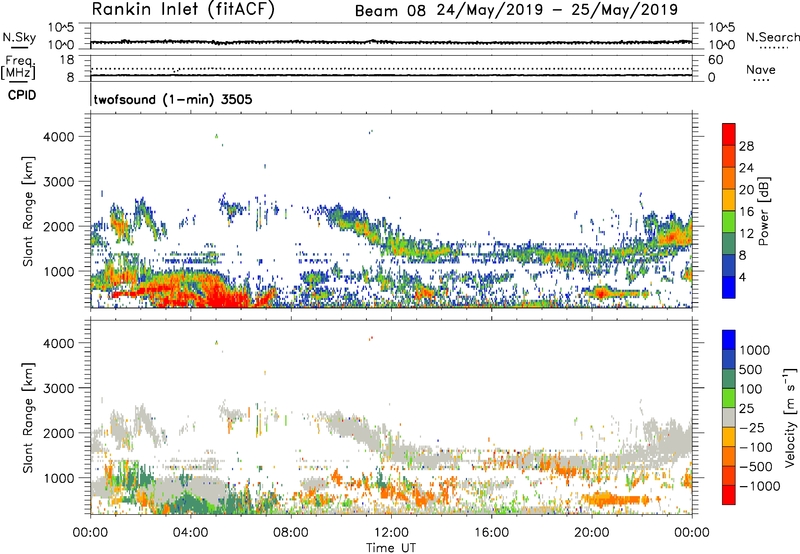
Task: Click the "N.Search" legend label
Action: pos(772,37)
